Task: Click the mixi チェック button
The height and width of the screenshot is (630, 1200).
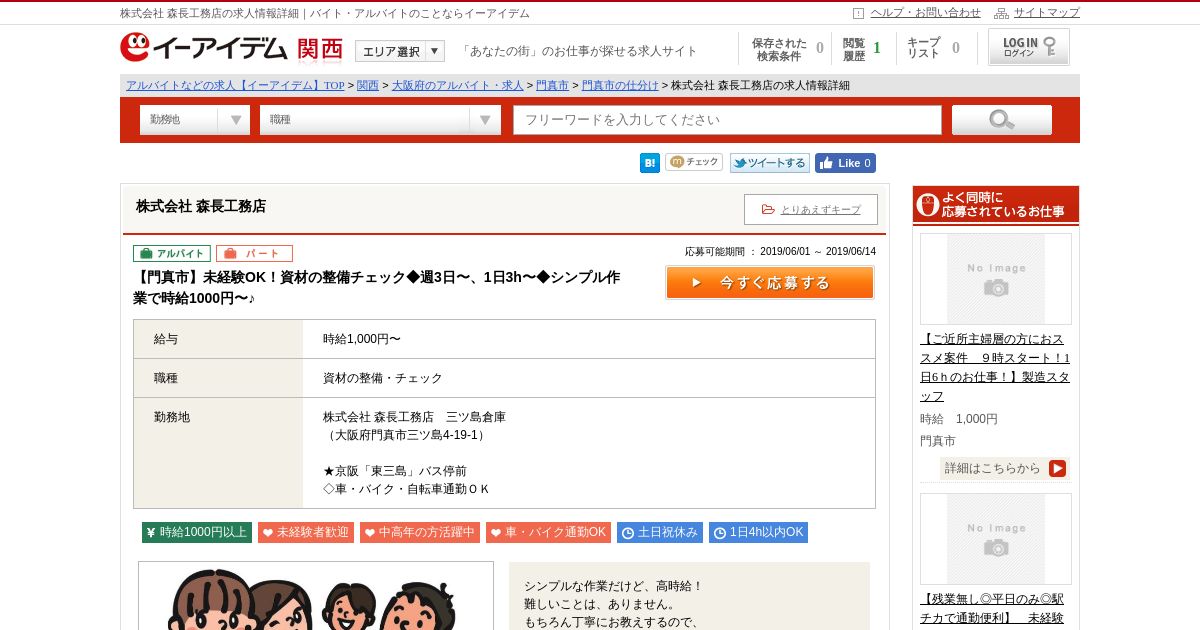Action: (694, 162)
